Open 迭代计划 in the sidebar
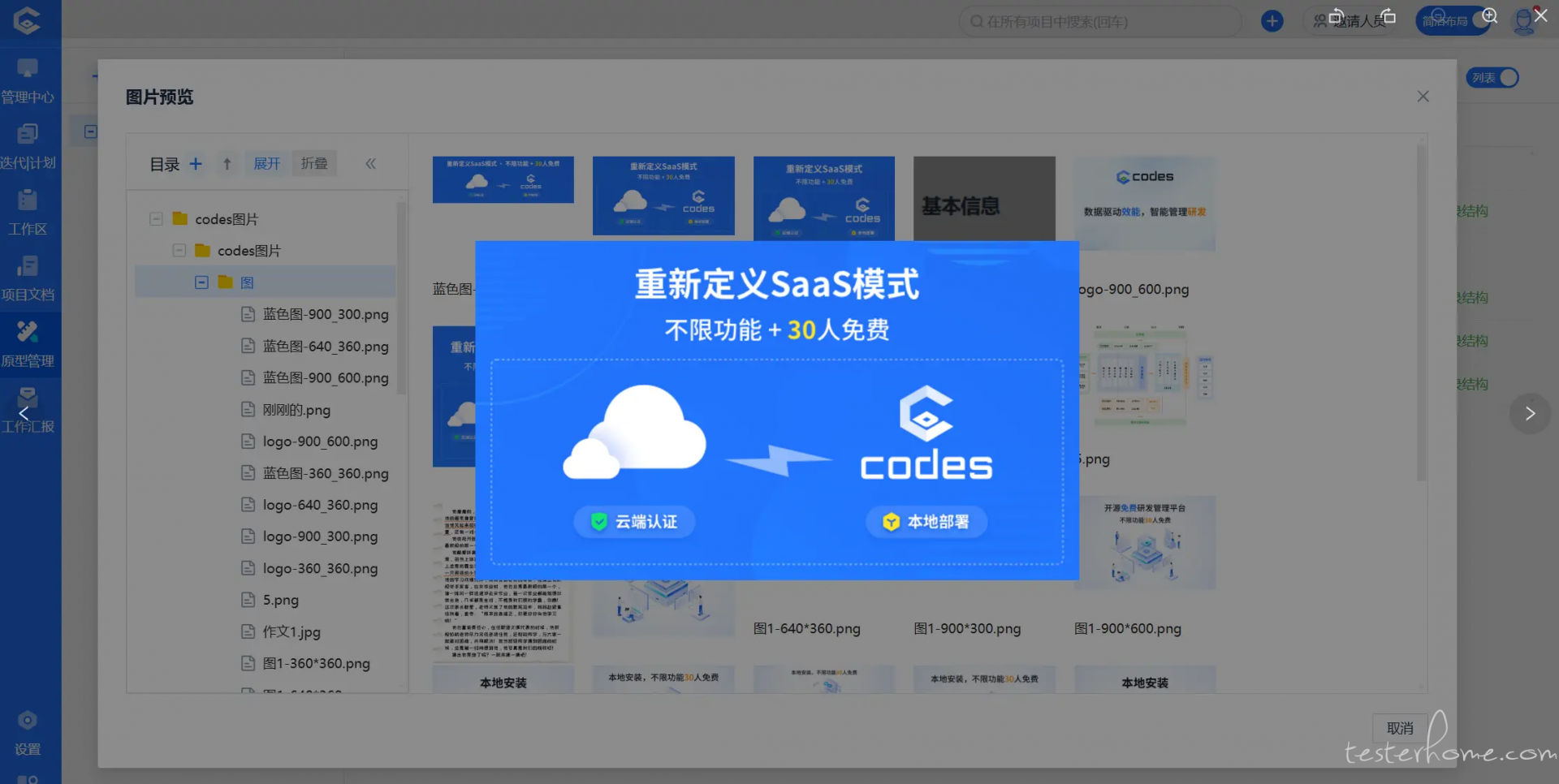 click(x=28, y=148)
